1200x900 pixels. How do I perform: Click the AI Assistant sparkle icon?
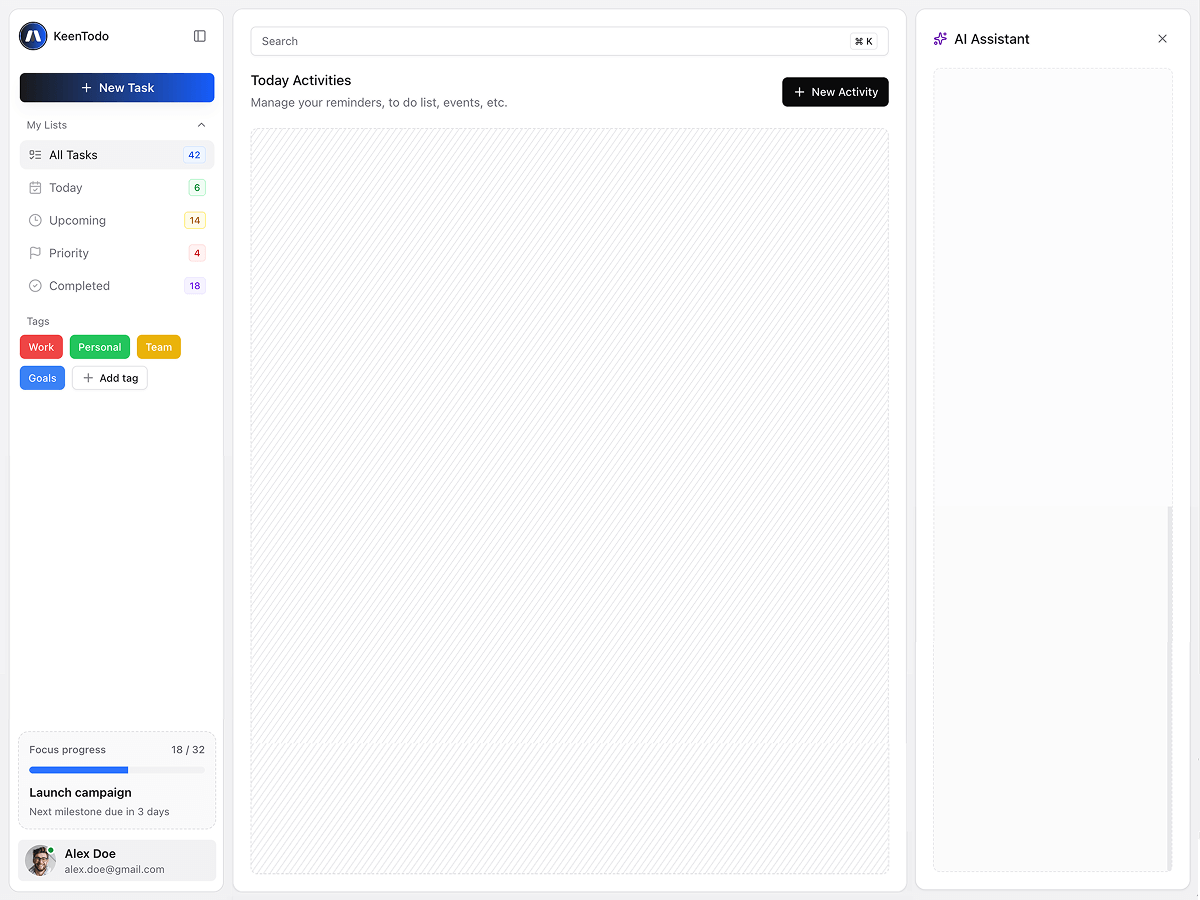point(940,39)
